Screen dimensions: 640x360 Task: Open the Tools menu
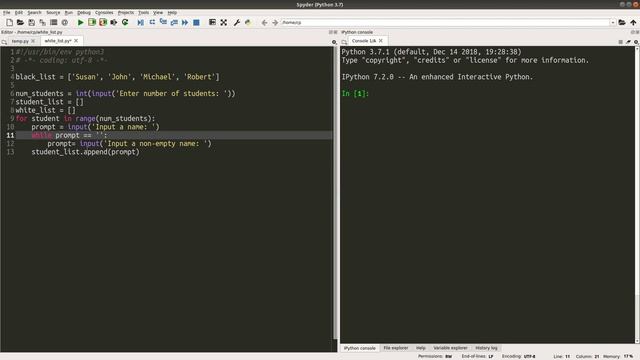click(143, 13)
